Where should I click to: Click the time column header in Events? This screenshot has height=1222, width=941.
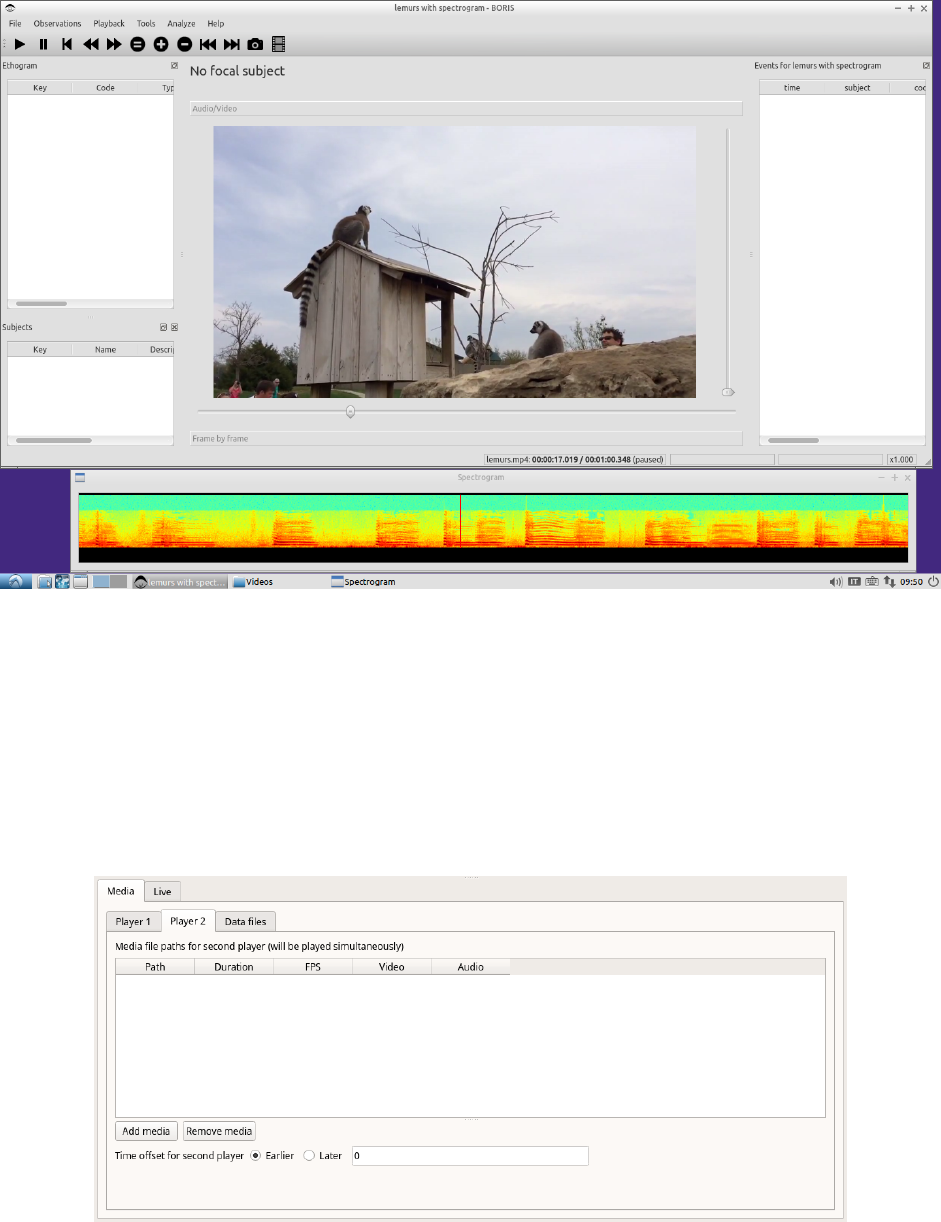(x=792, y=88)
